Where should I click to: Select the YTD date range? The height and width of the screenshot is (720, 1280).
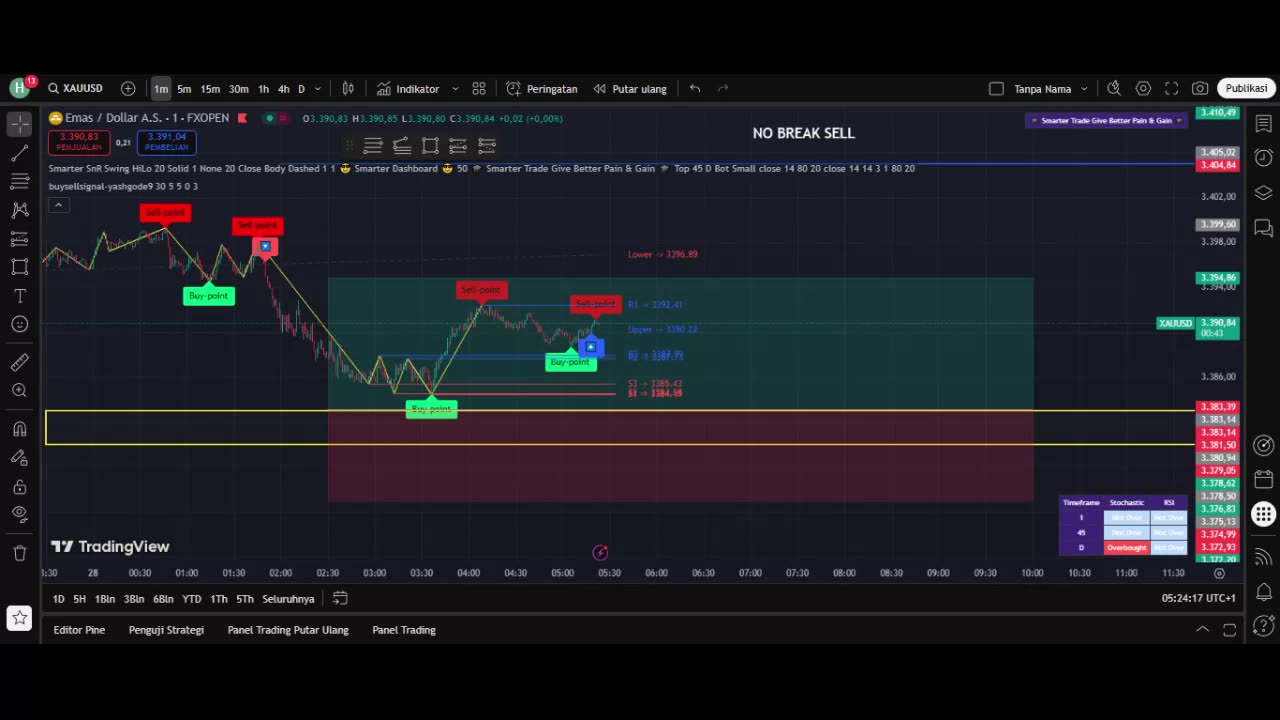point(191,599)
